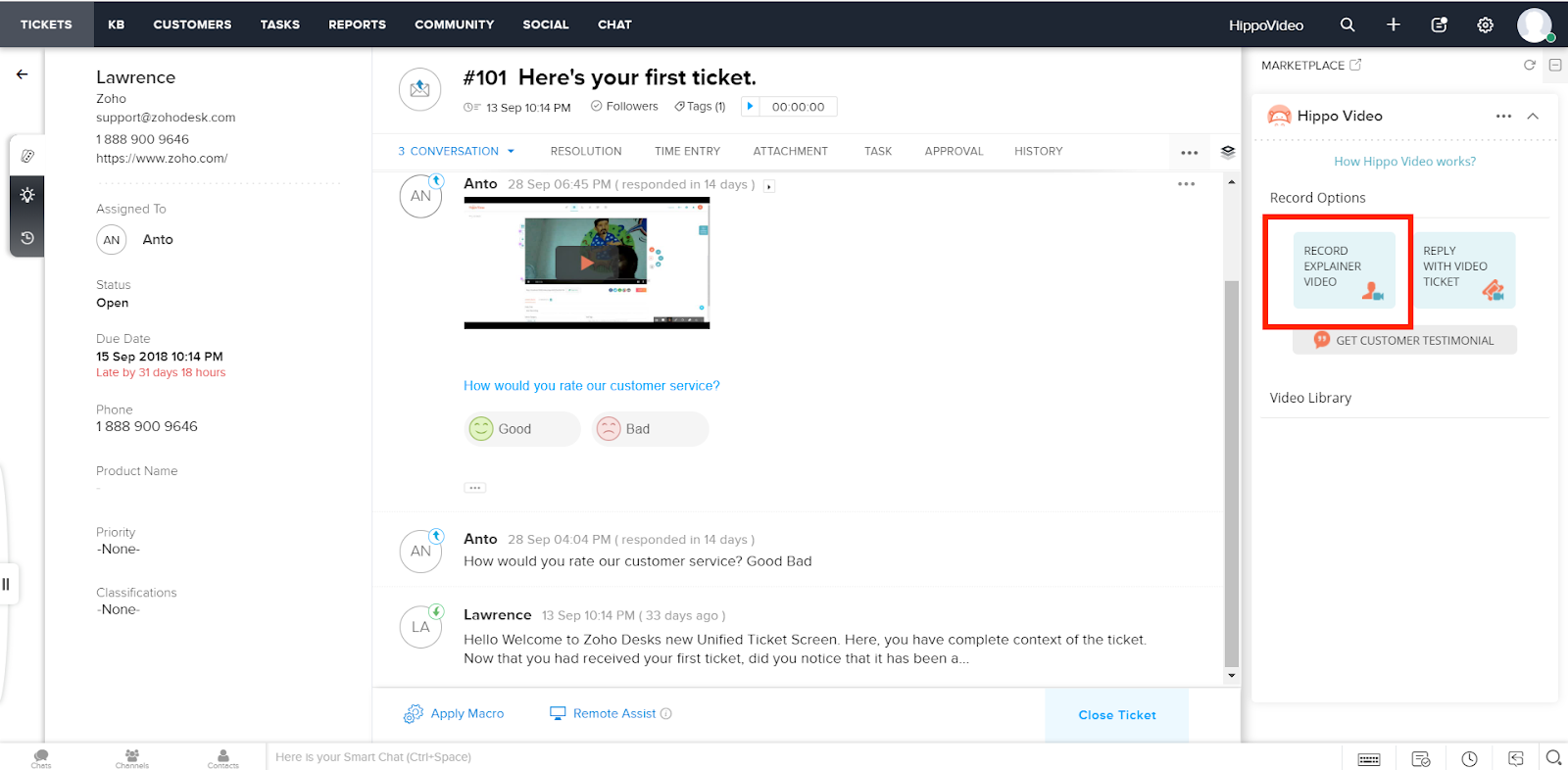Open the Attachment tab
The image size is (1568, 770).
[x=790, y=151]
